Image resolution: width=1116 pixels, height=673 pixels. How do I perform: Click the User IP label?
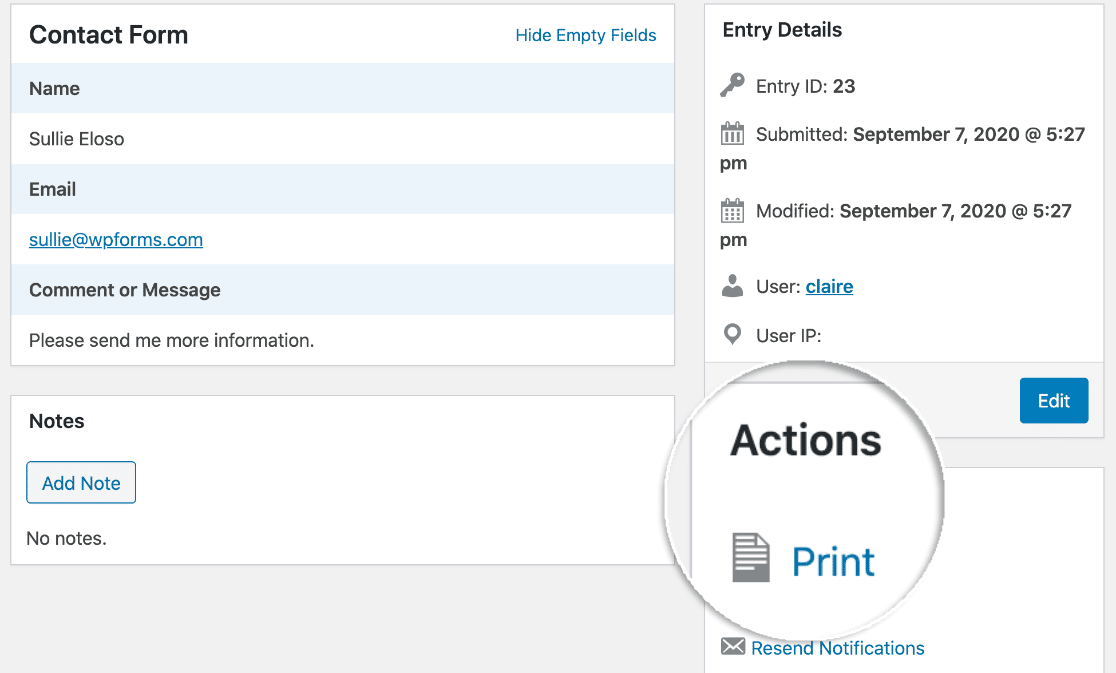pos(789,336)
